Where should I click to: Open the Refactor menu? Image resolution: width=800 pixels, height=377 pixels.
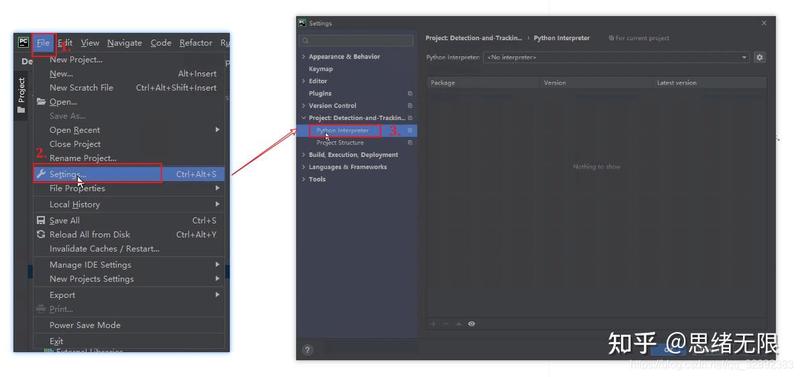[195, 43]
